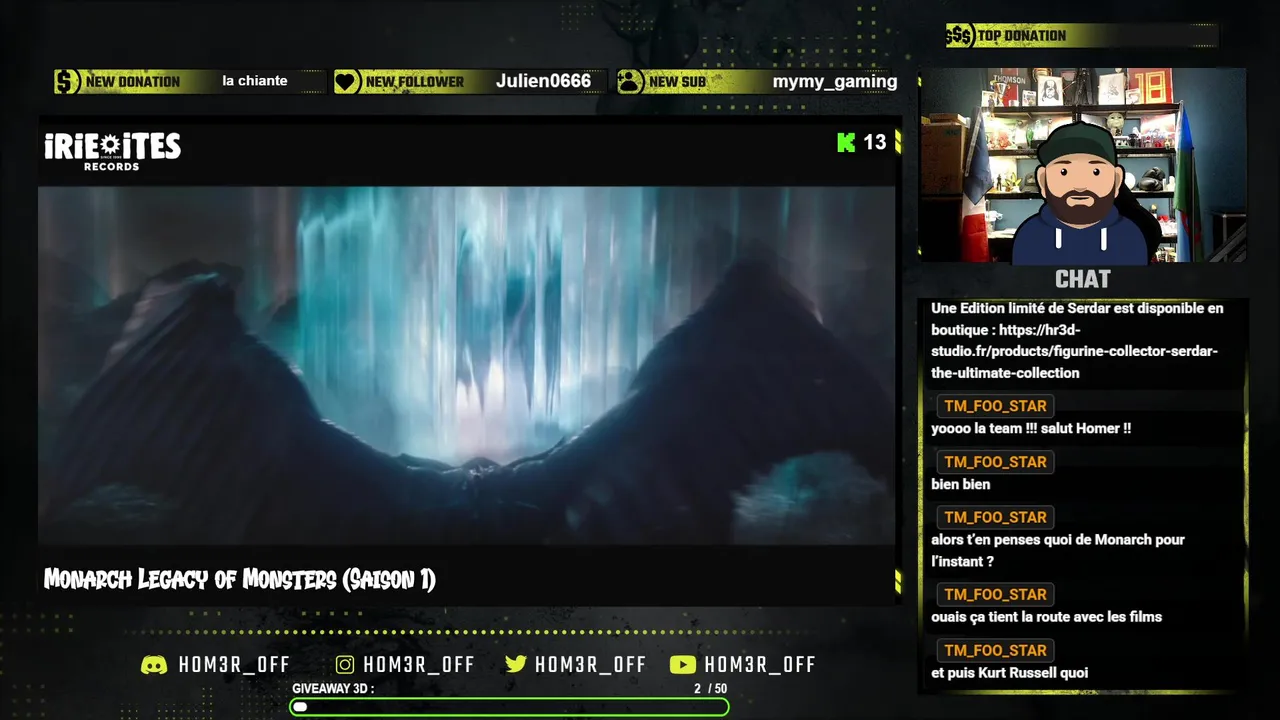Click the Irie Ites Records logo
This screenshot has height=720, width=1280.
point(112,151)
